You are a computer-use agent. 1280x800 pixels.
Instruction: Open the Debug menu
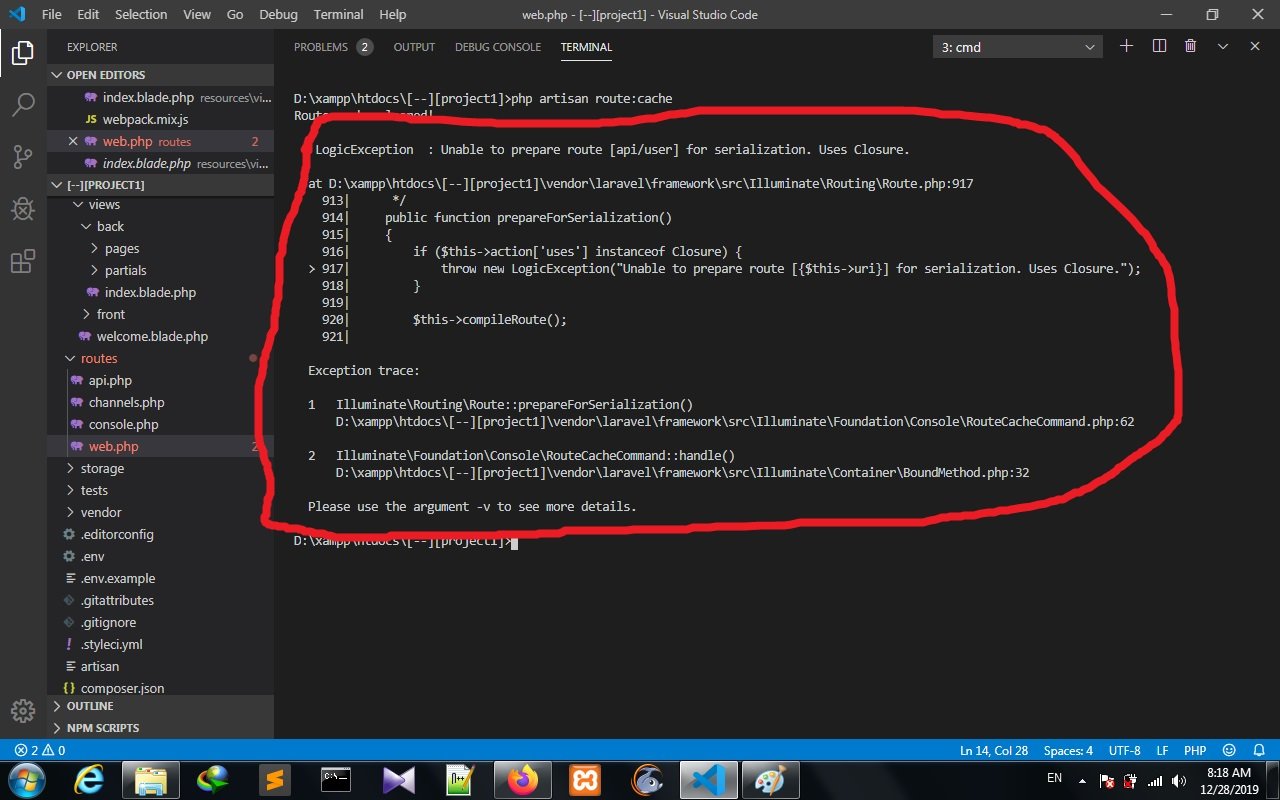(278, 14)
